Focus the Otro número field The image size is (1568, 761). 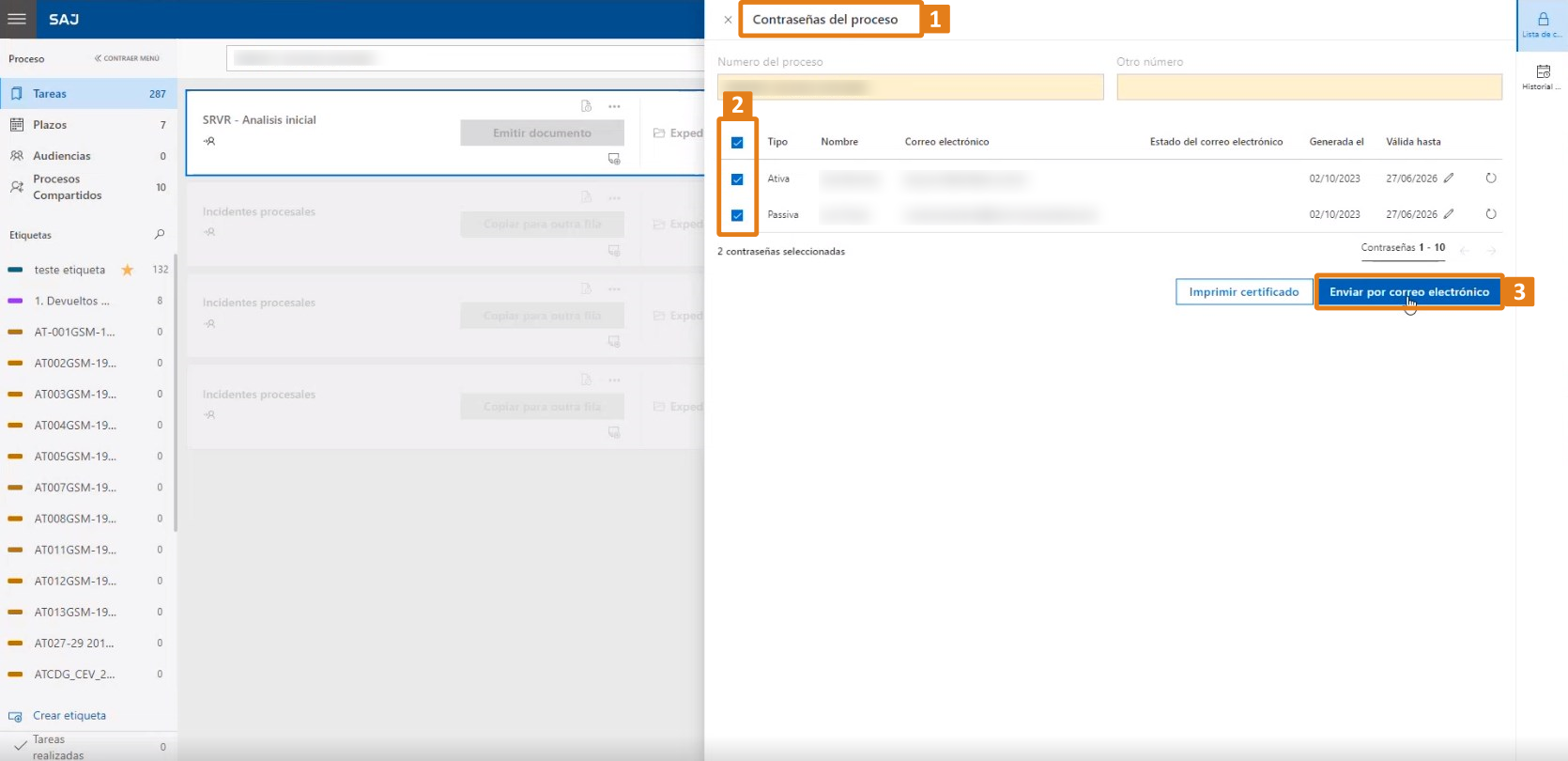[1309, 87]
